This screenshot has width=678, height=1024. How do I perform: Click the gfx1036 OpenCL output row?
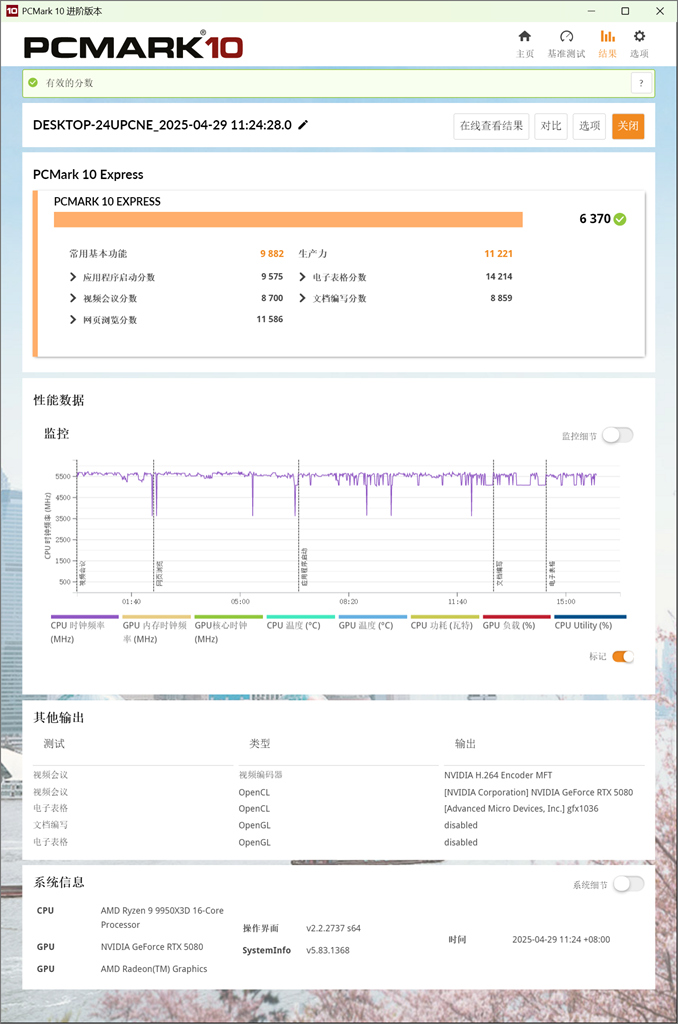521,808
